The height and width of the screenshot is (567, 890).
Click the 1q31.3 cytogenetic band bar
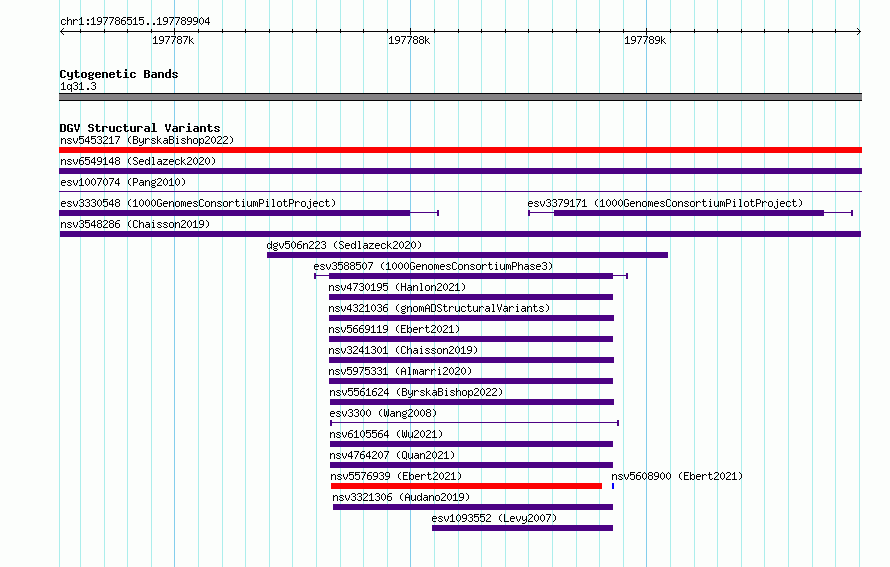[460, 97]
